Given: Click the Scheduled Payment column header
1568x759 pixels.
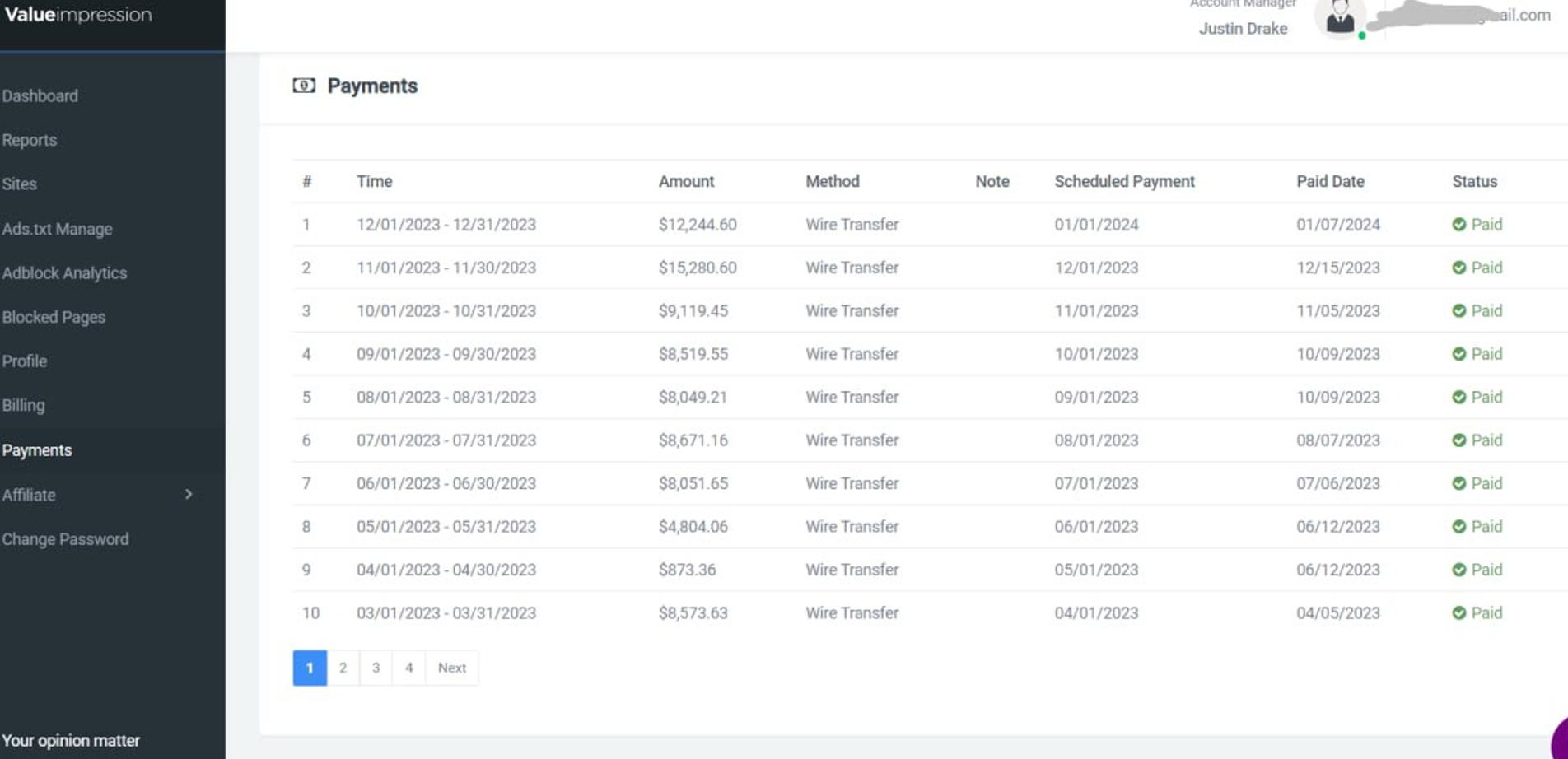Looking at the screenshot, I should coord(1124,181).
